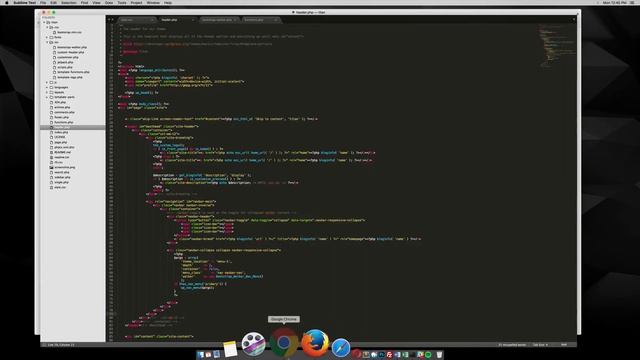This screenshot has width=640, height=360.
Task: Open the film reel app in dock
Action: [253, 344]
